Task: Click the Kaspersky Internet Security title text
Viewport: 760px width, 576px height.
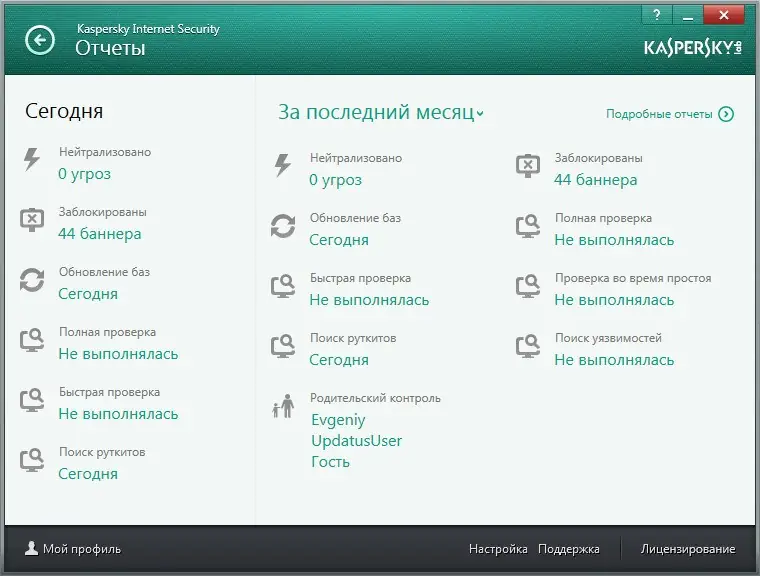Action: [148, 29]
